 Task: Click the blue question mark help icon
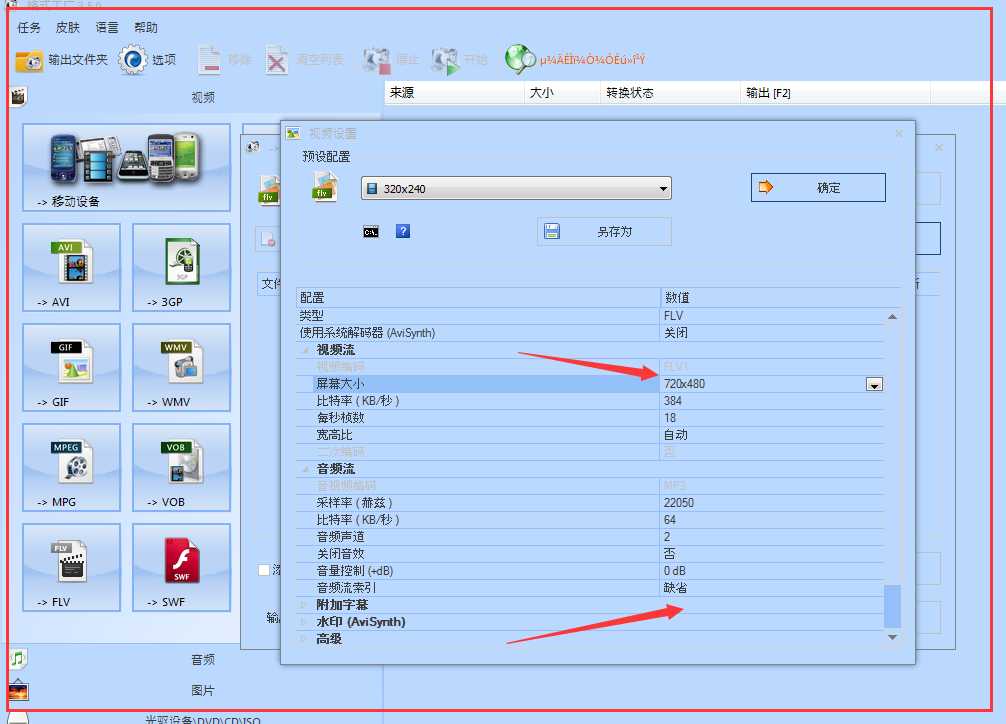coord(403,231)
